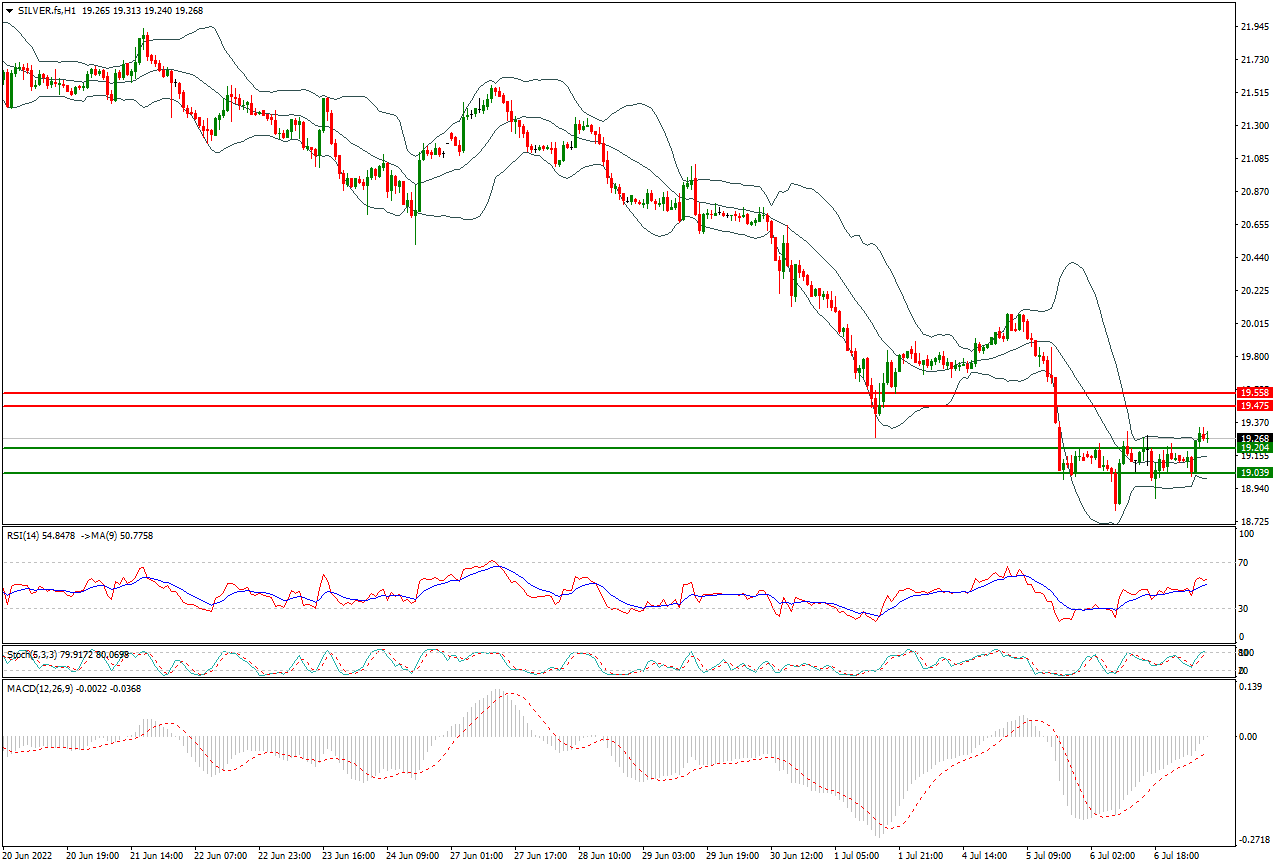Click the 19.370 price scale label
1276x867 pixels.
click(1254, 422)
